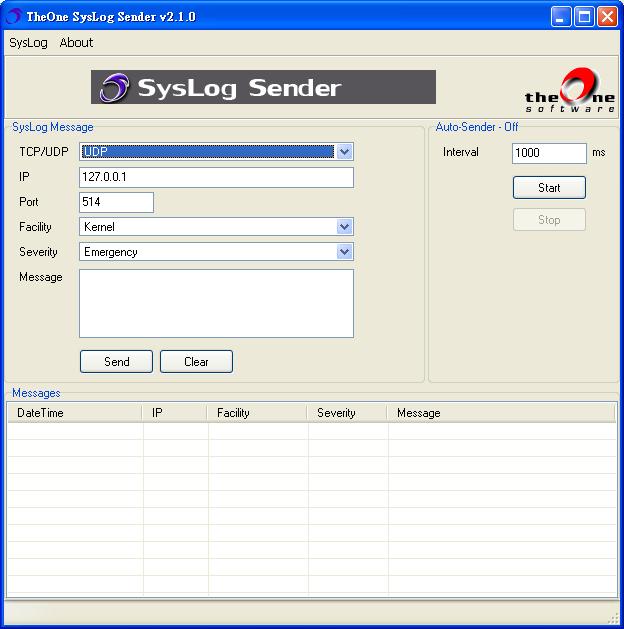
Task: Click the Facility label text
Action: tap(35, 227)
